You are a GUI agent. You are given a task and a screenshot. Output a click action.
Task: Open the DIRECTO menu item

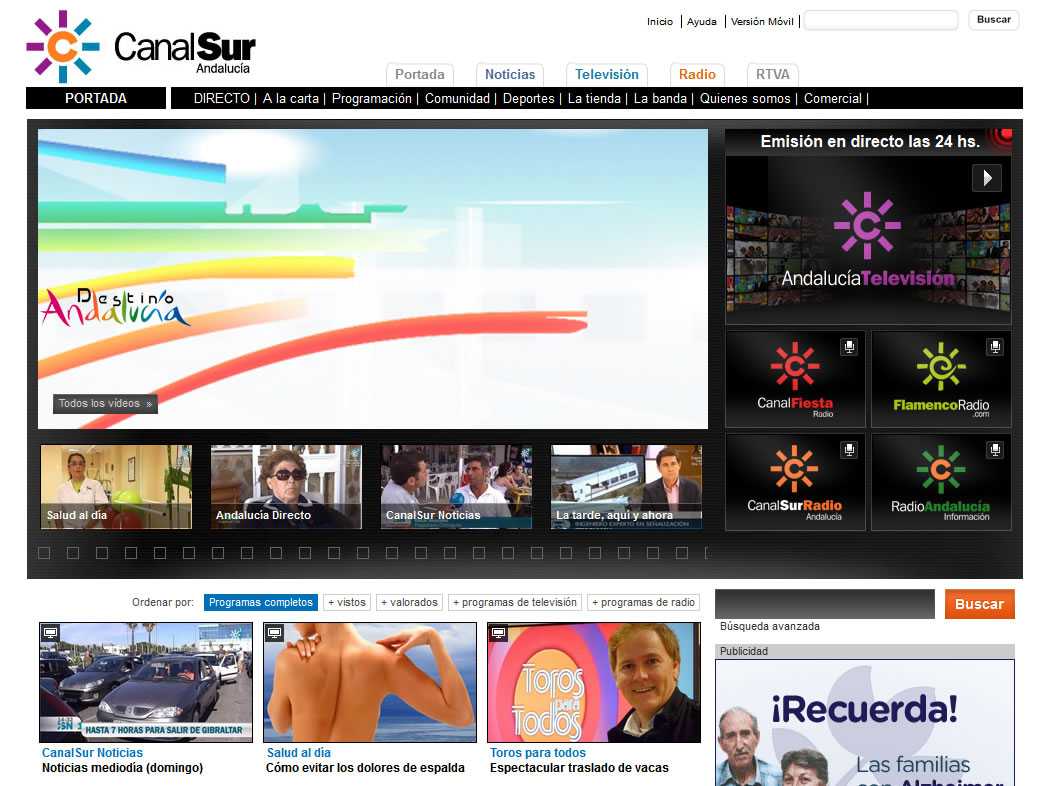coord(222,98)
